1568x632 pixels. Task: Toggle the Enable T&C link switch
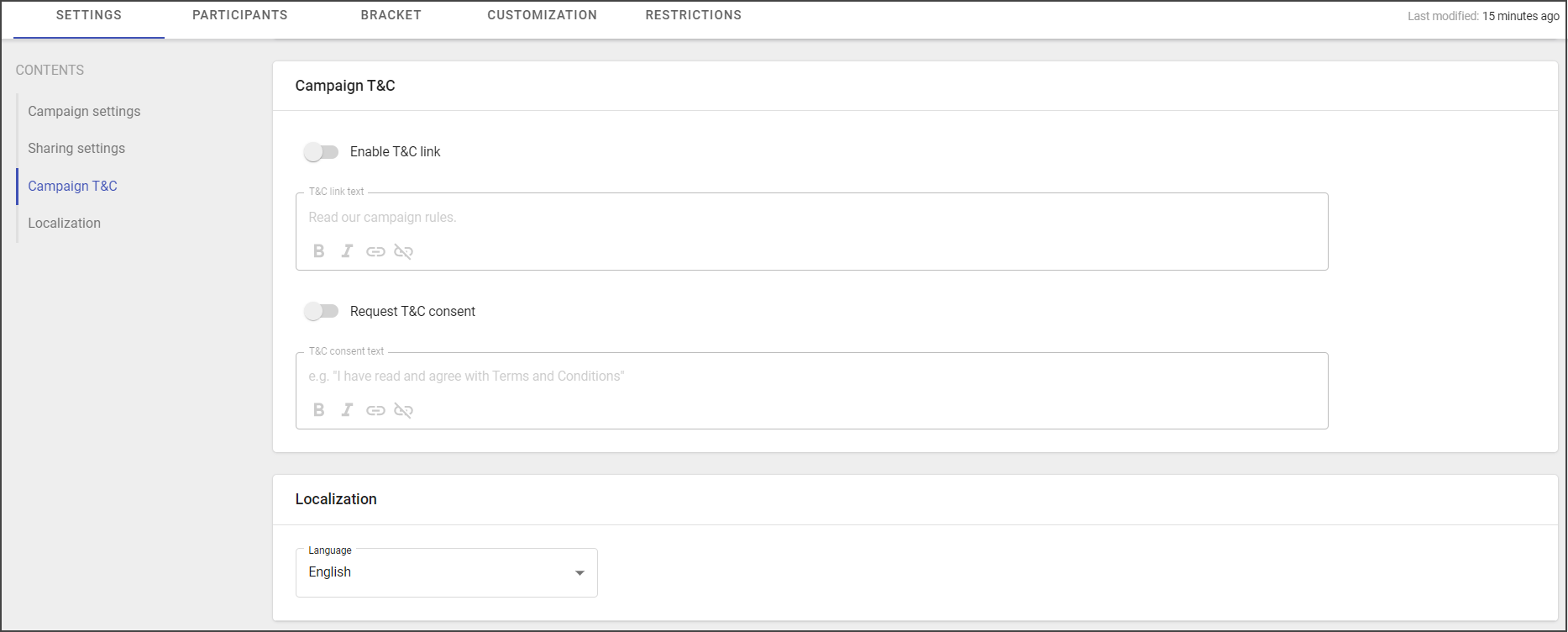[321, 152]
